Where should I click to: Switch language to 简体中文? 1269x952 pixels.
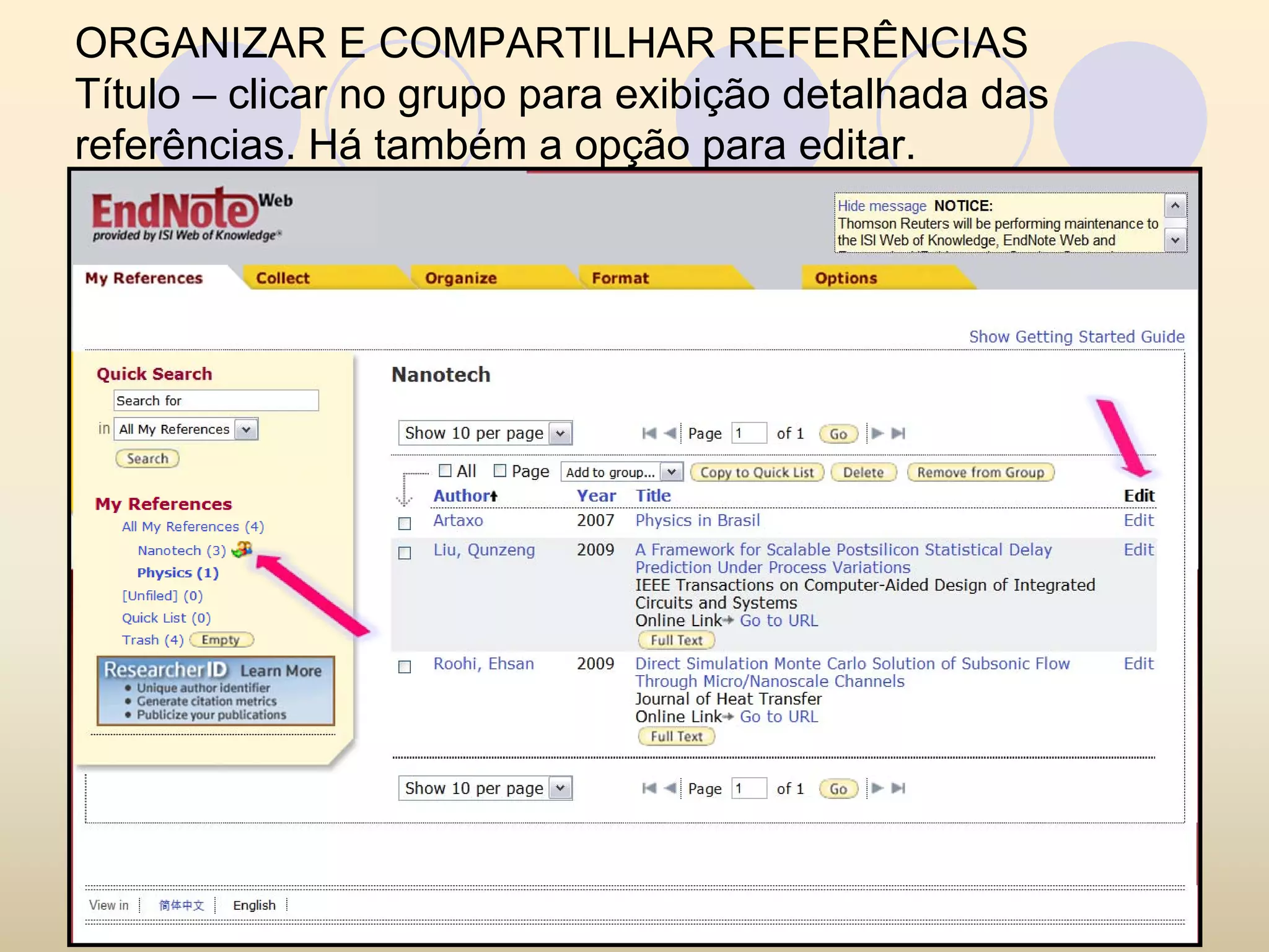(181, 905)
